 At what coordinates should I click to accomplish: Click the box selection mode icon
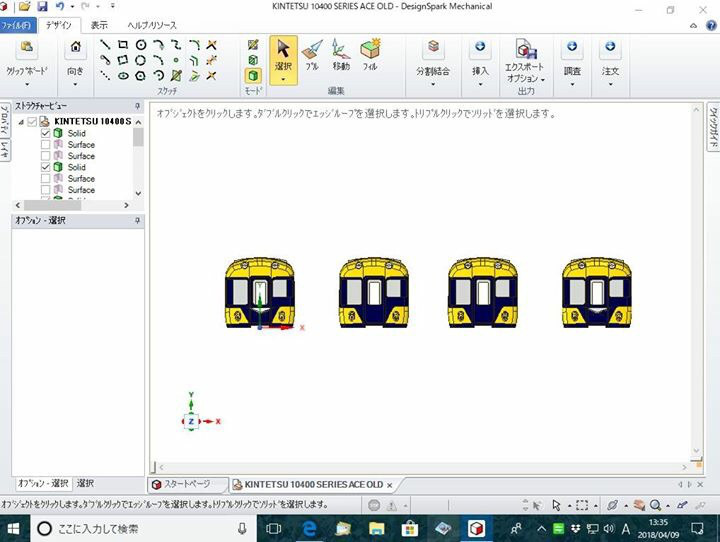click(x=582, y=505)
